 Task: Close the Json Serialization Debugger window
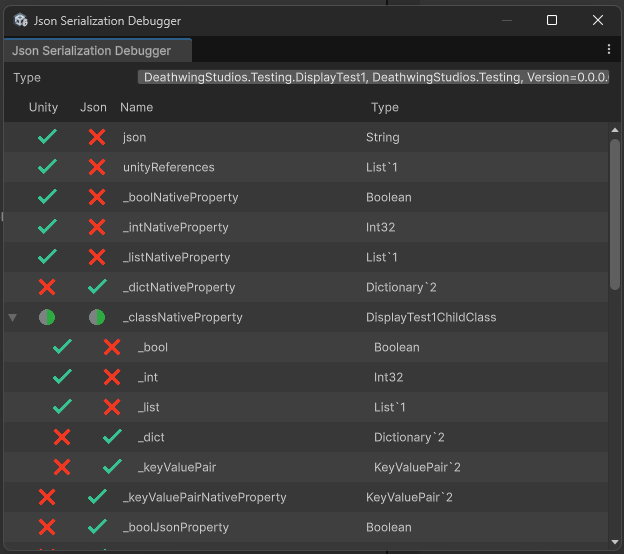tap(598, 20)
